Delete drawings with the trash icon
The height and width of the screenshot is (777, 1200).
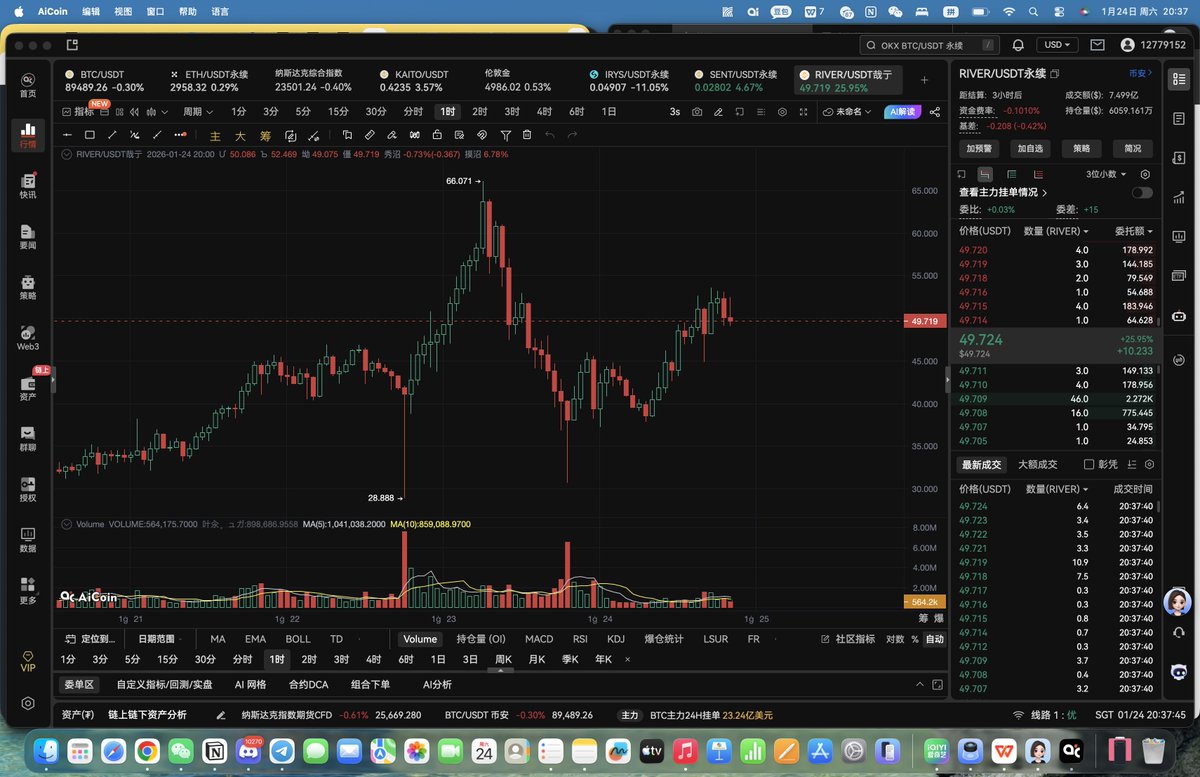click(x=527, y=134)
